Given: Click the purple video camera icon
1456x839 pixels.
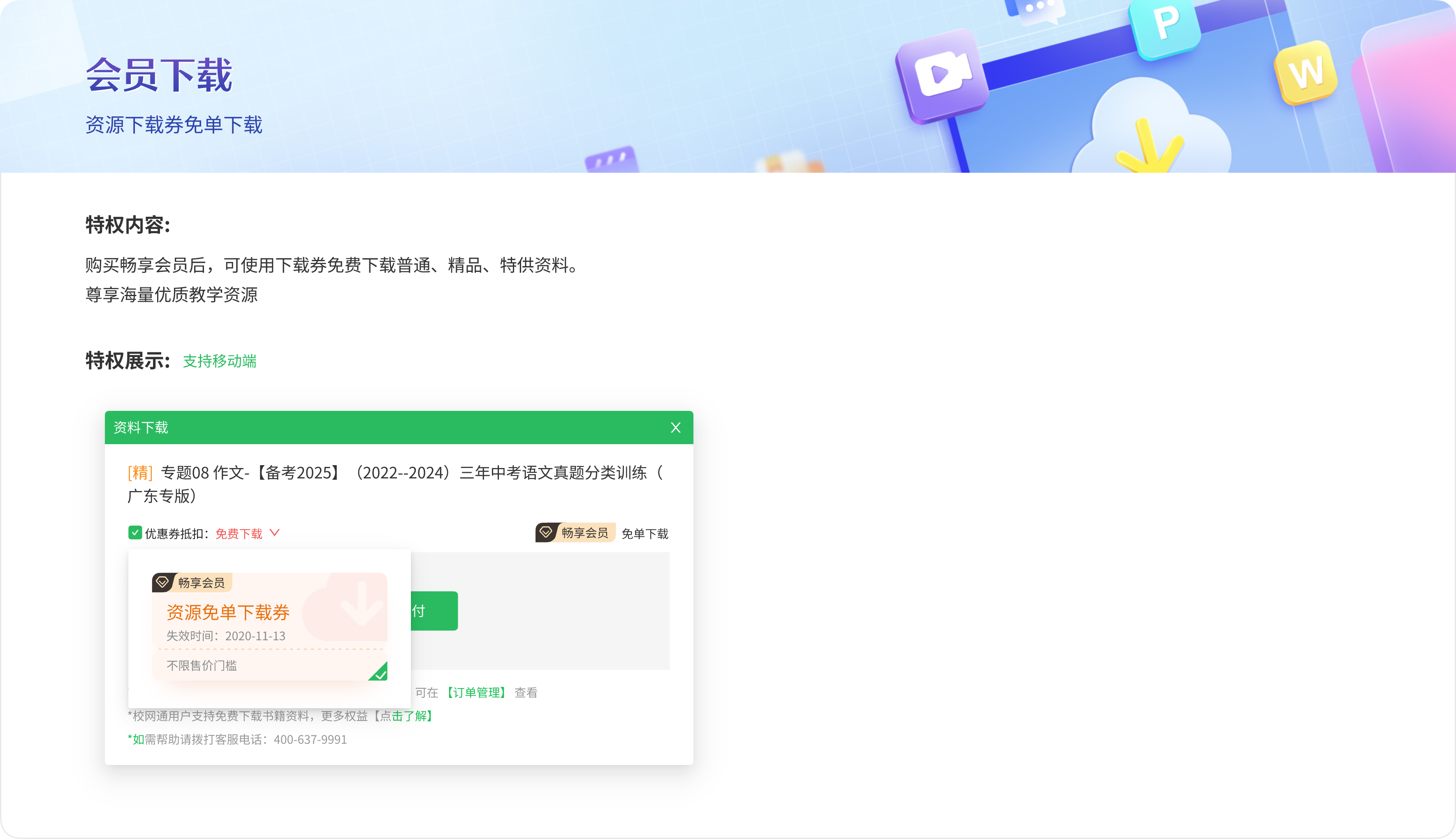Looking at the screenshot, I should pos(943,74).
